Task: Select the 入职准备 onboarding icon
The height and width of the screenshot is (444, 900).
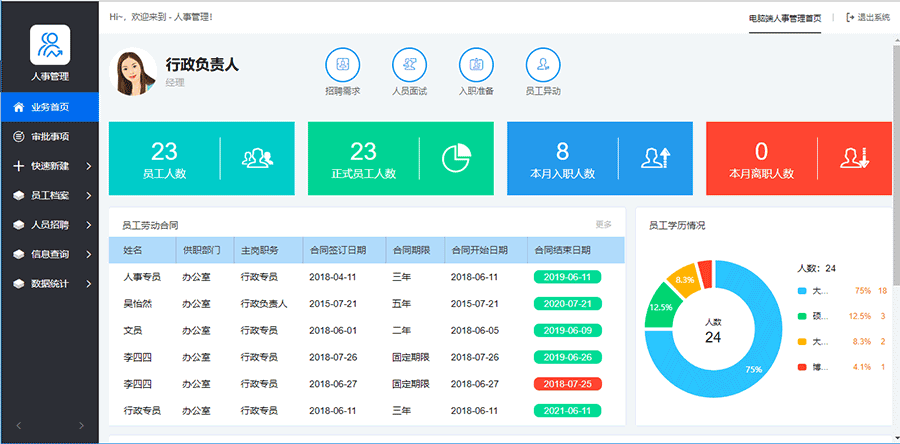Action: [x=476, y=66]
